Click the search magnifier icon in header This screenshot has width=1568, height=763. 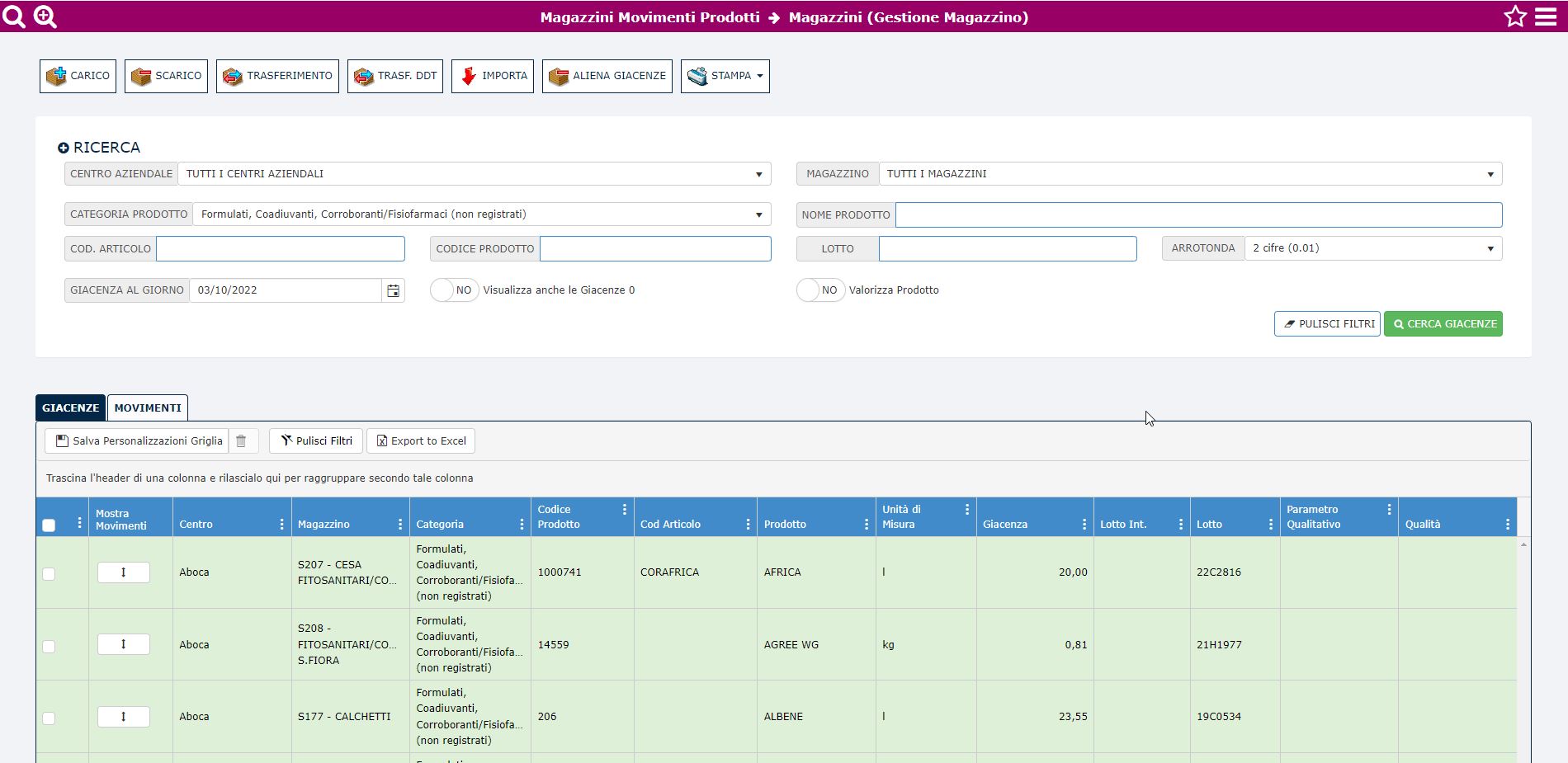point(14,16)
